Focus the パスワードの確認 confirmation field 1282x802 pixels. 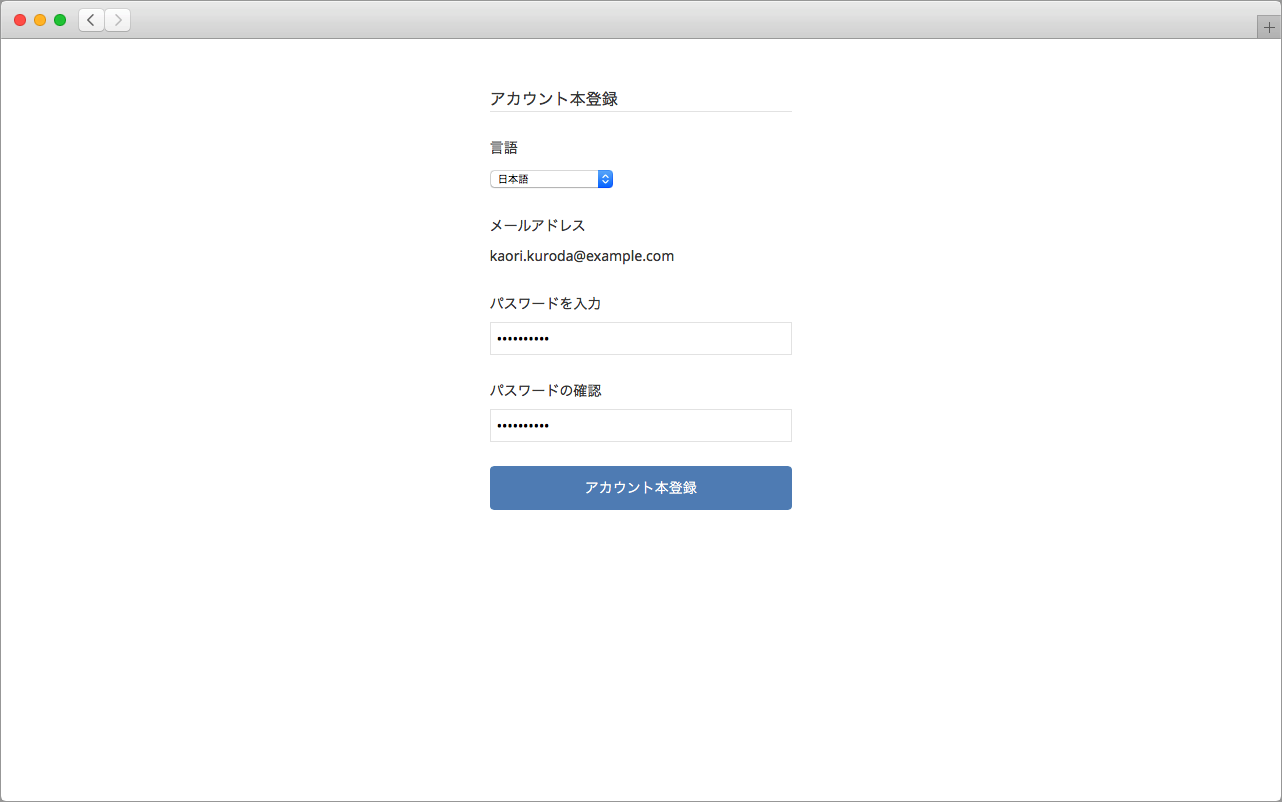pos(640,425)
